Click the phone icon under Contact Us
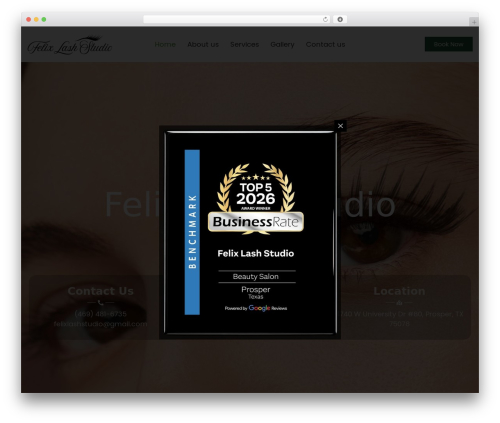 click(x=100, y=303)
